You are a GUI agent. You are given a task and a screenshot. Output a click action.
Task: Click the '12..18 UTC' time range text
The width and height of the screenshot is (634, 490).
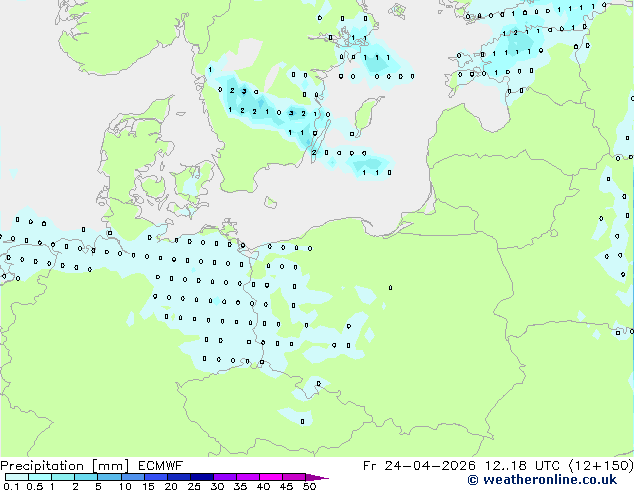[522, 466]
